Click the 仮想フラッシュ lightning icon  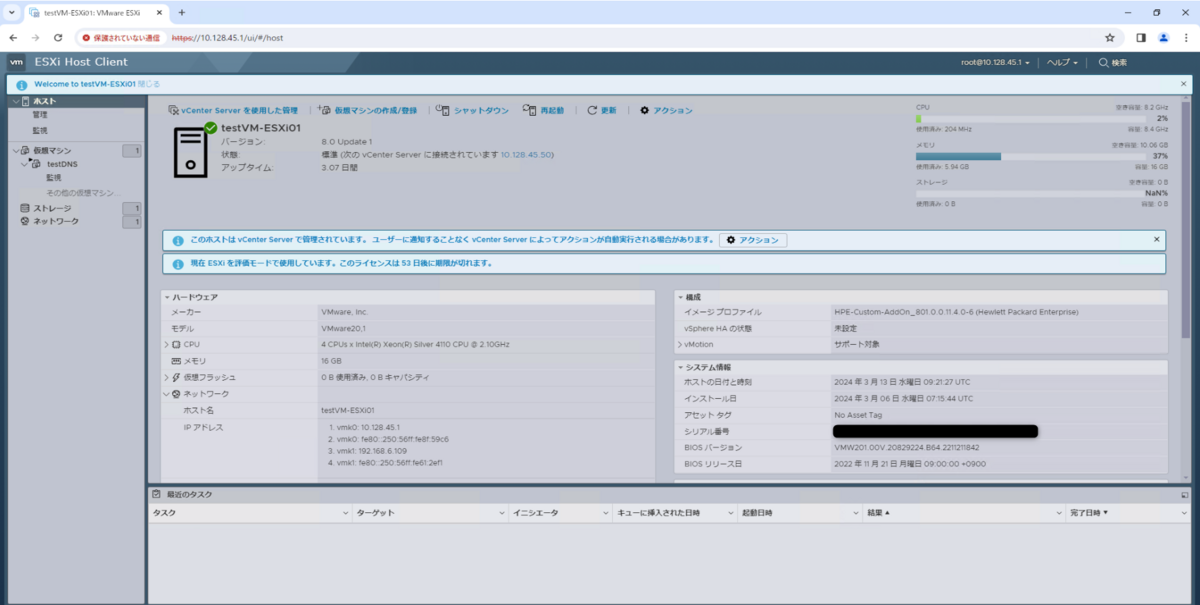pos(176,377)
